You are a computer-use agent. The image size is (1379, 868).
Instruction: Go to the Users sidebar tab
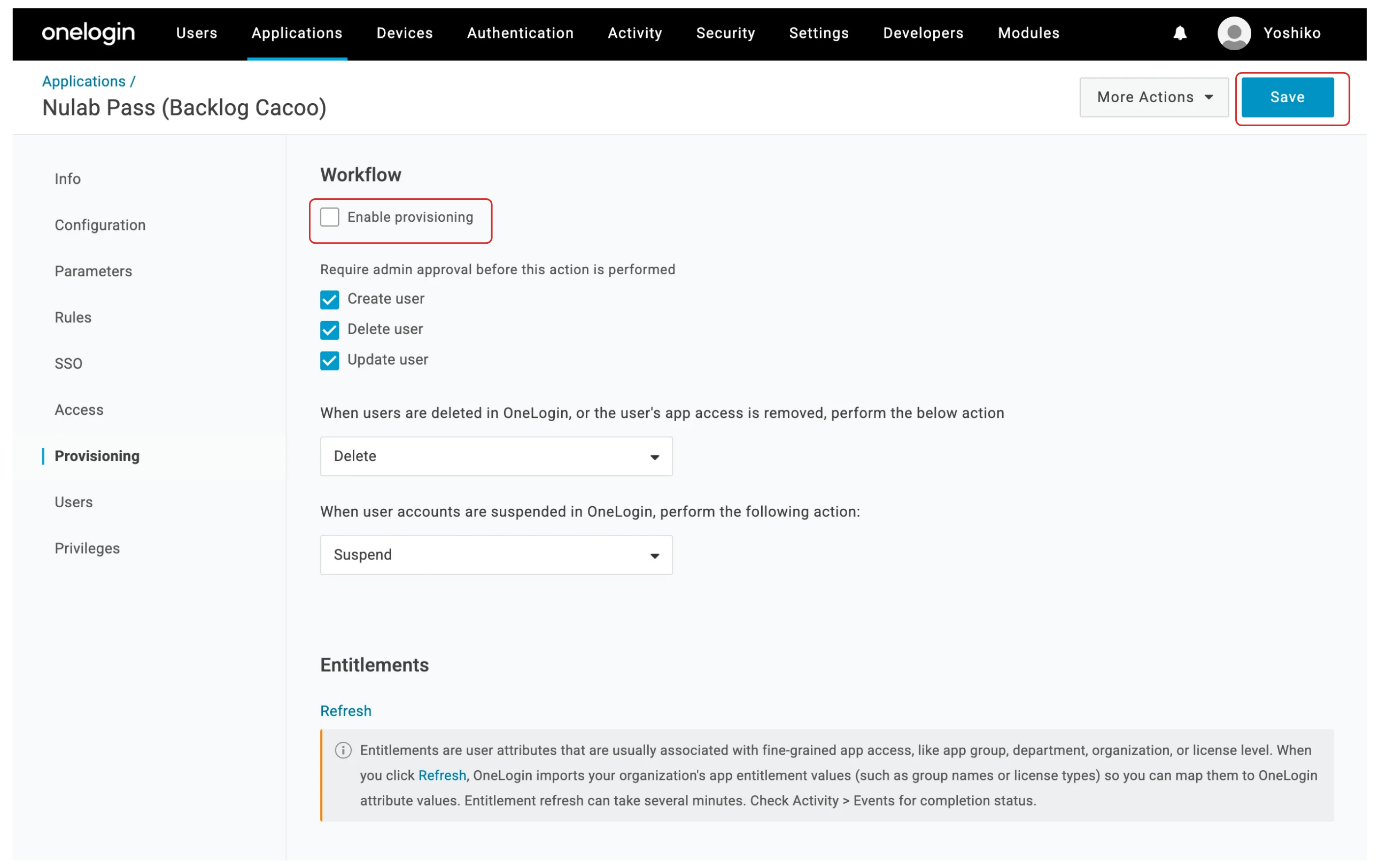tap(74, 502)
